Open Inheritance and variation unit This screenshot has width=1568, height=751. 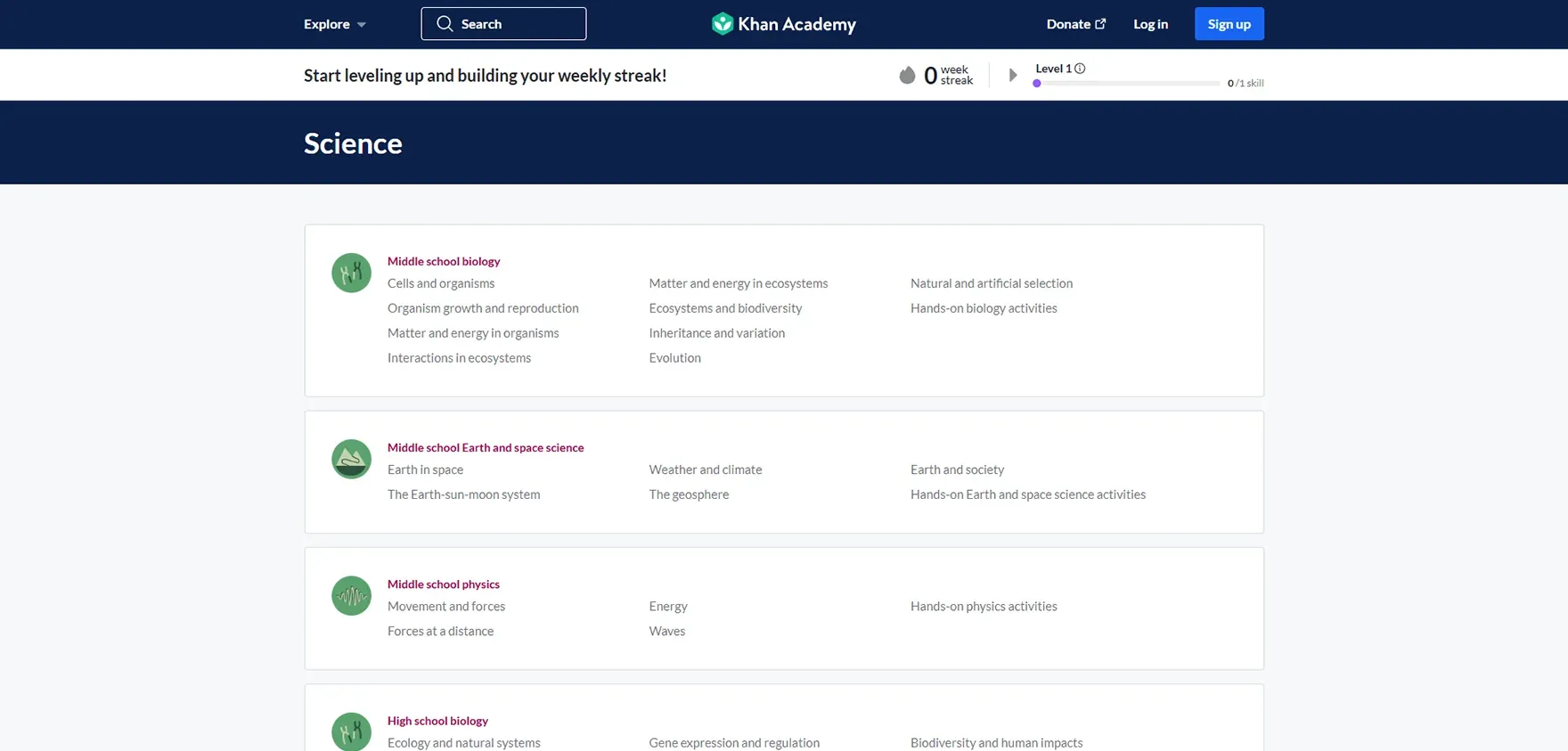click(x=717, y=333)
